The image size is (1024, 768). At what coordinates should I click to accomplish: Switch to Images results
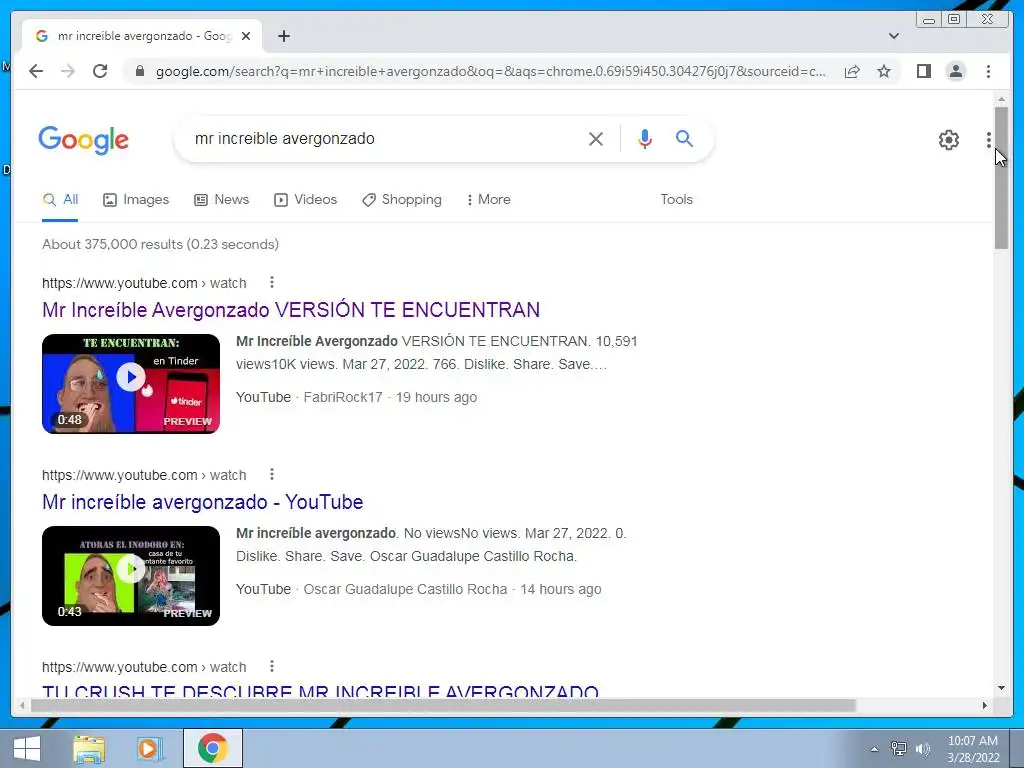[x=136, y=200]
